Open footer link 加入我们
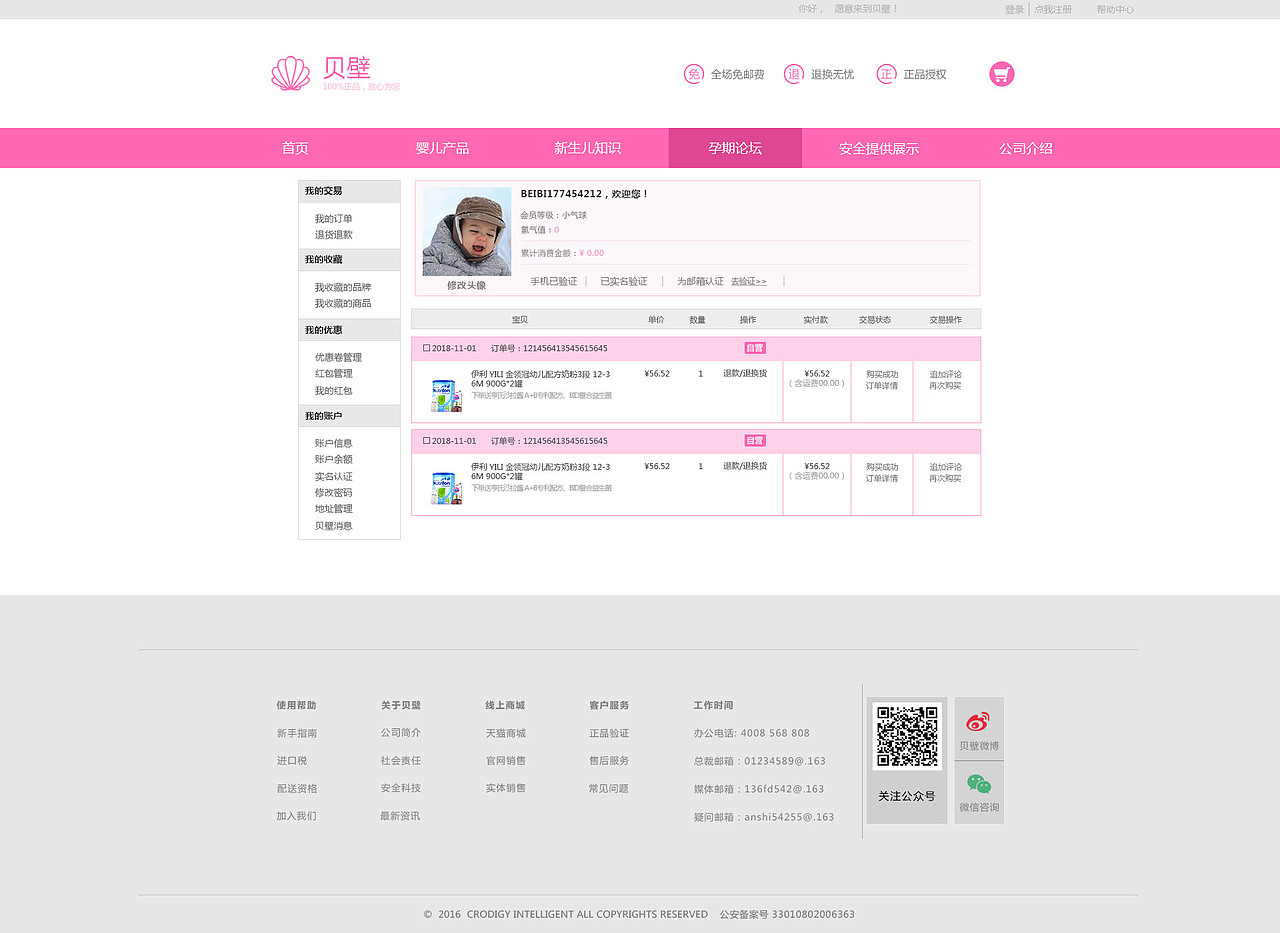 coord(297,816)
